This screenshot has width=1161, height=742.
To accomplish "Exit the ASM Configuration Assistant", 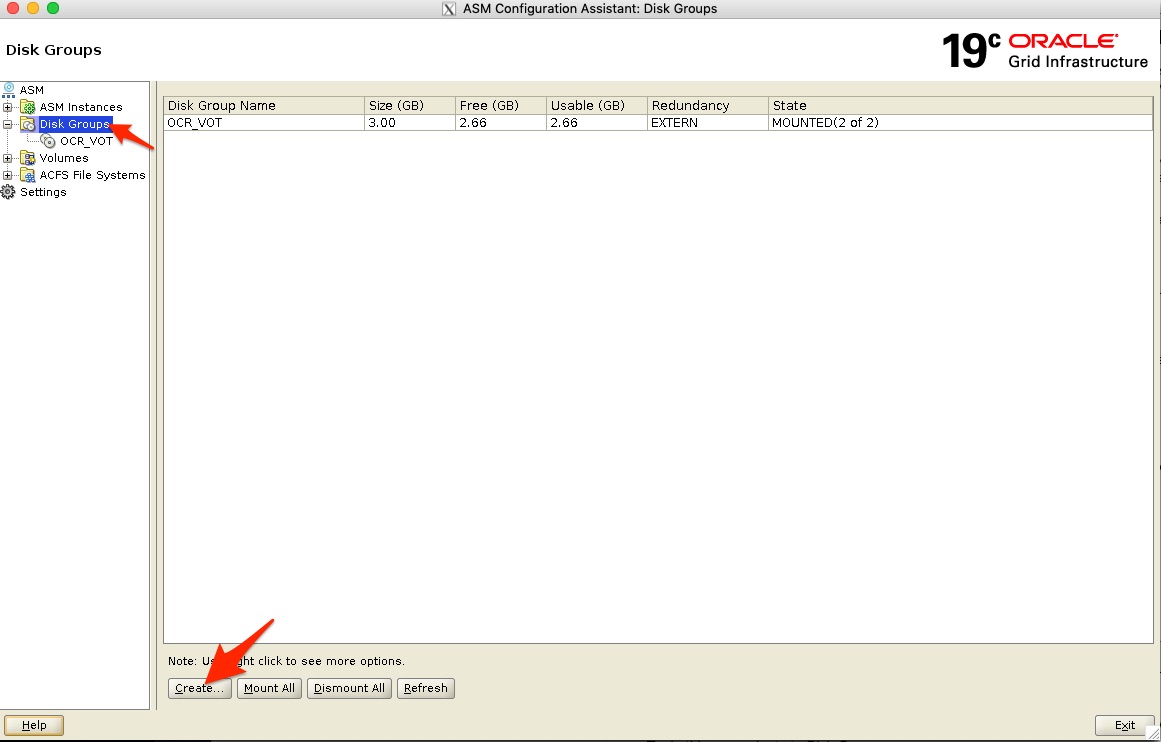I will coord(1125,725).
